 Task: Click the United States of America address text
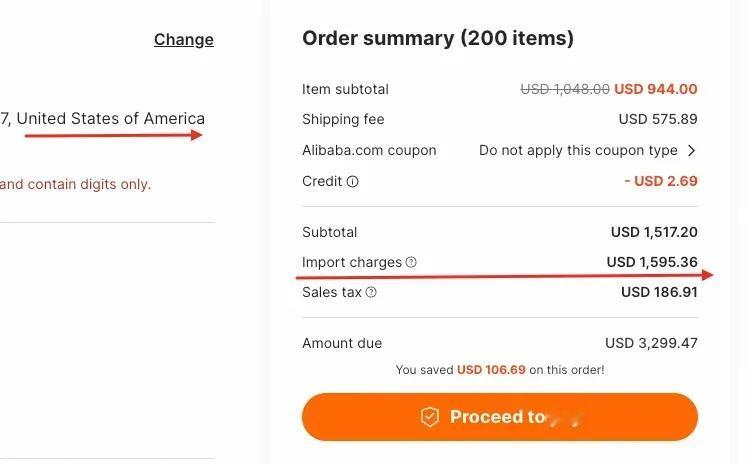point(111,119)
